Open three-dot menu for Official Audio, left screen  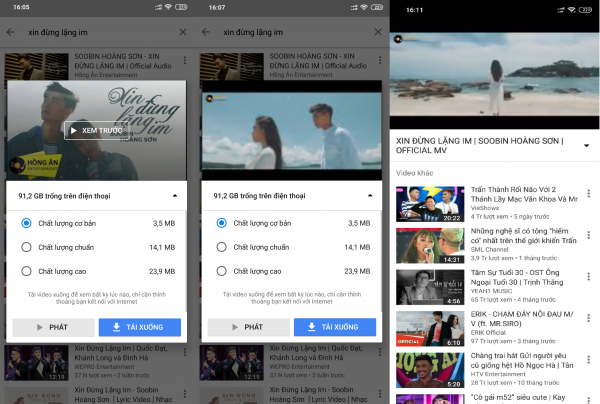click(x=185, y=60)
